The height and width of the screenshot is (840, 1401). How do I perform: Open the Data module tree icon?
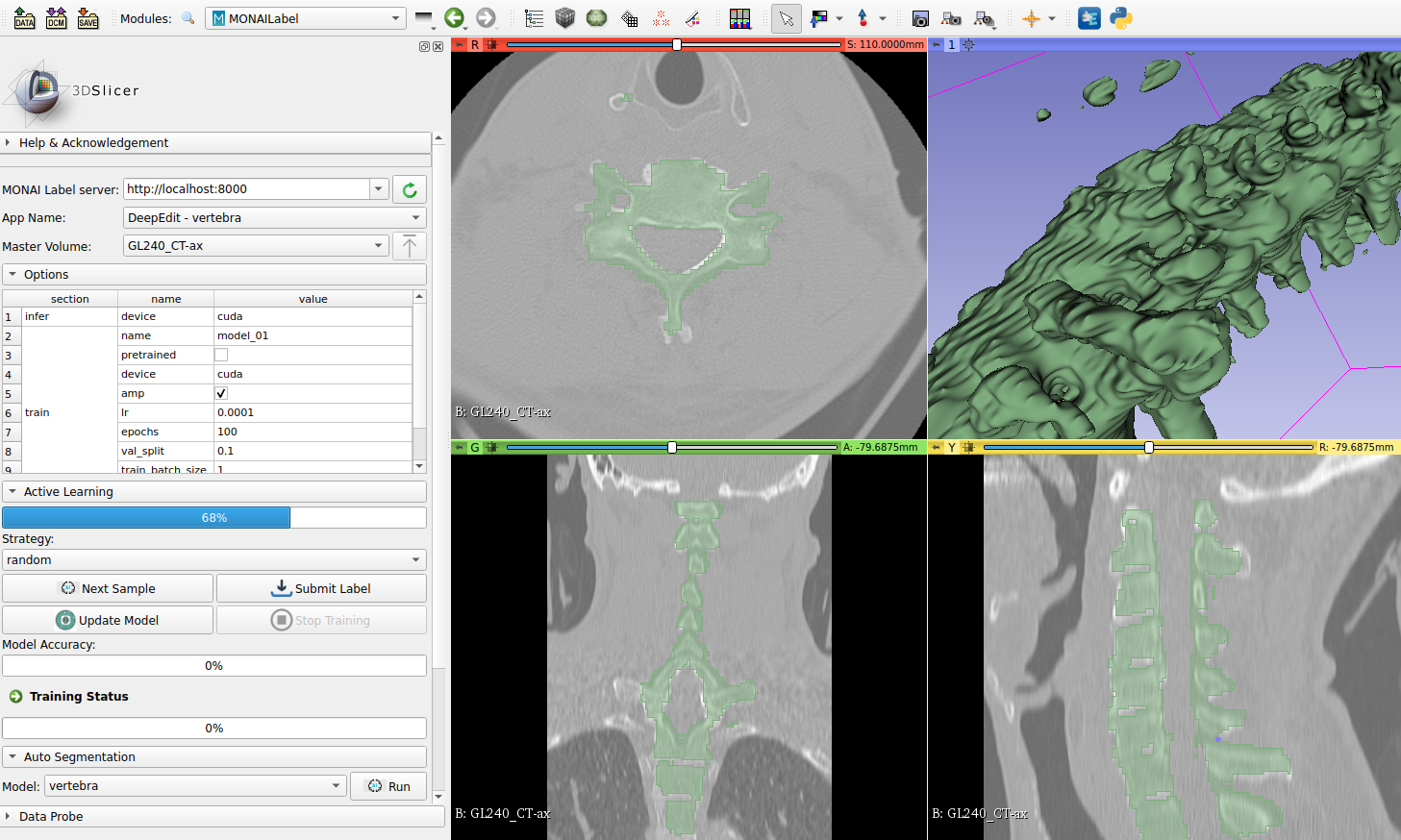tap(534, 18)
